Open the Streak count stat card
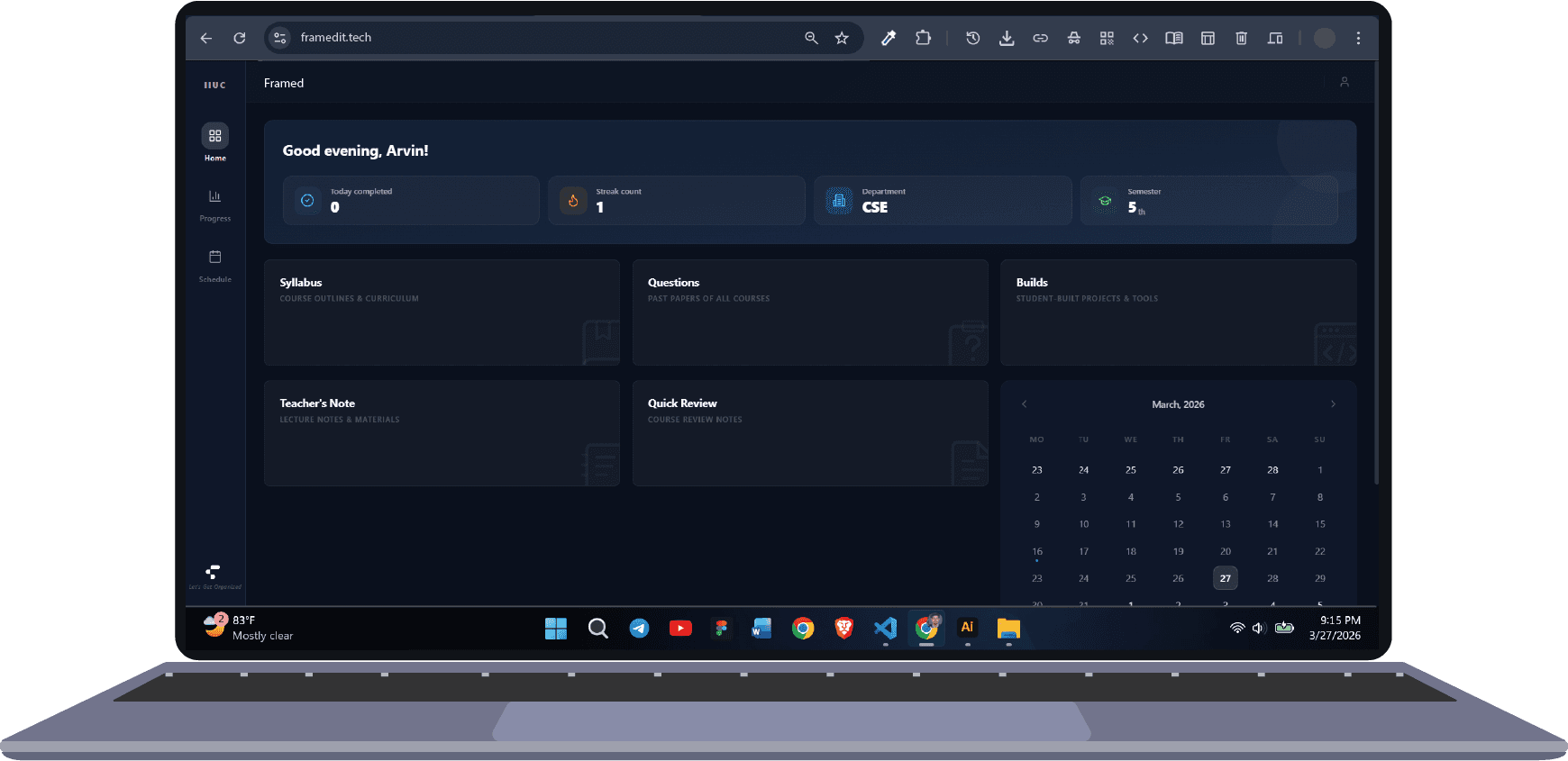Image resolution: width=1568 pixels, height=761 pixels. coord(677,200)
